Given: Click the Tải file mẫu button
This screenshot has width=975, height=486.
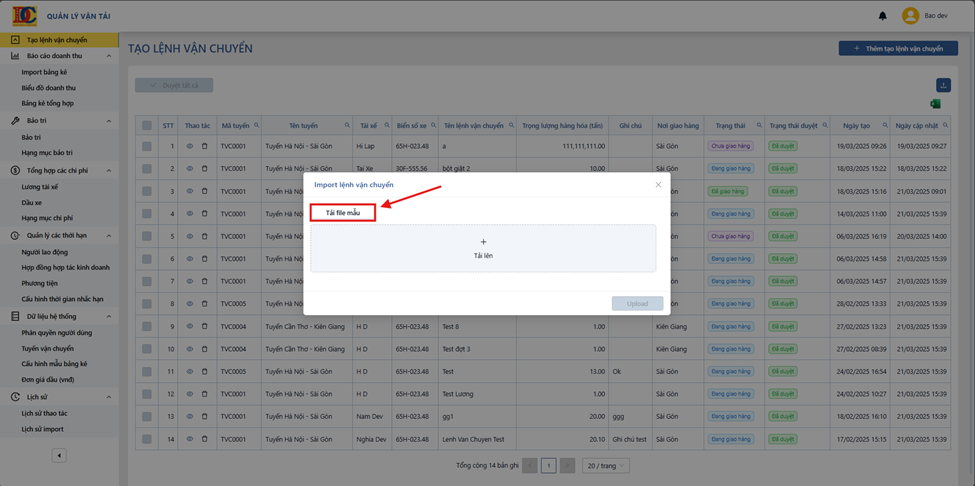Looking at the screenshot, I should tap(343, 213).
